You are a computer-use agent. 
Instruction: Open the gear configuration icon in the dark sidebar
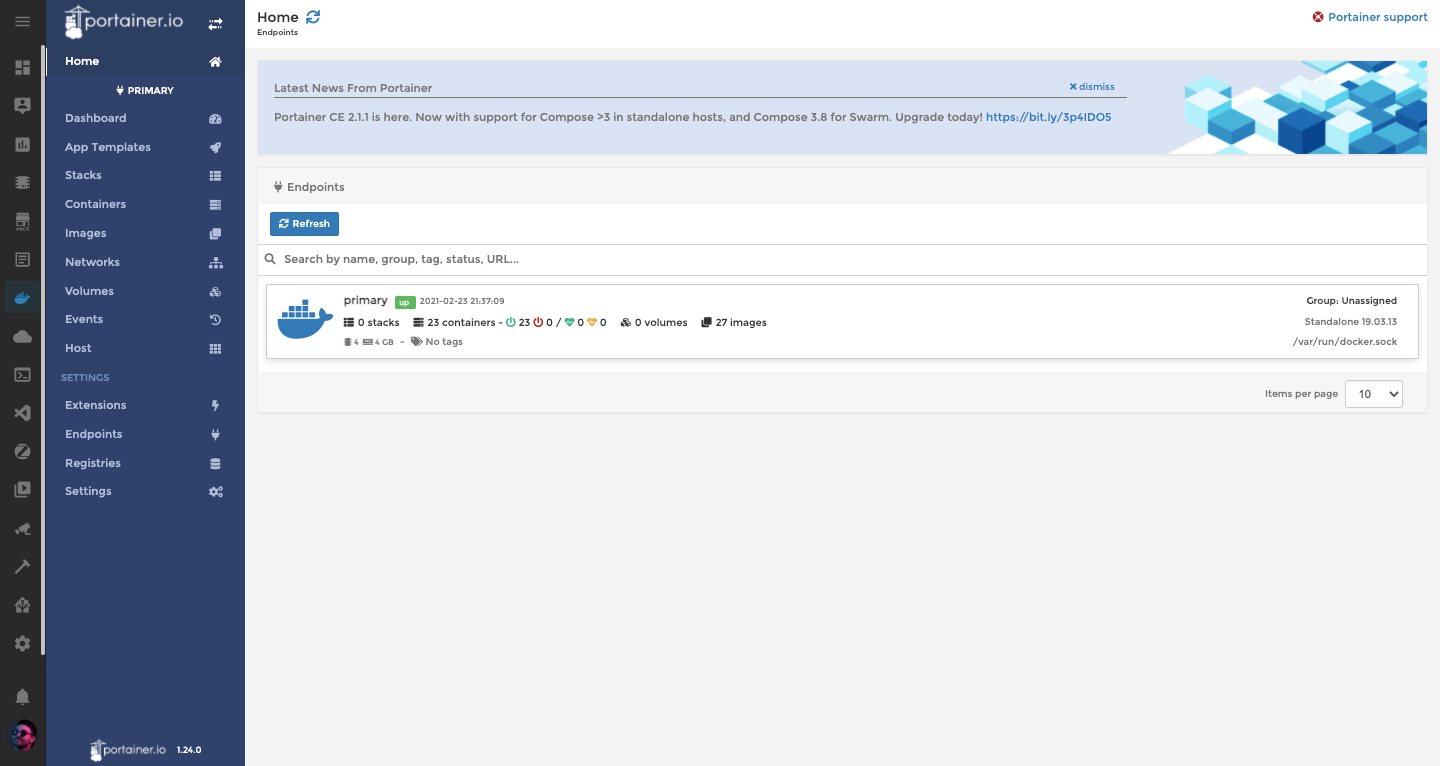click(x=22, y=643)
